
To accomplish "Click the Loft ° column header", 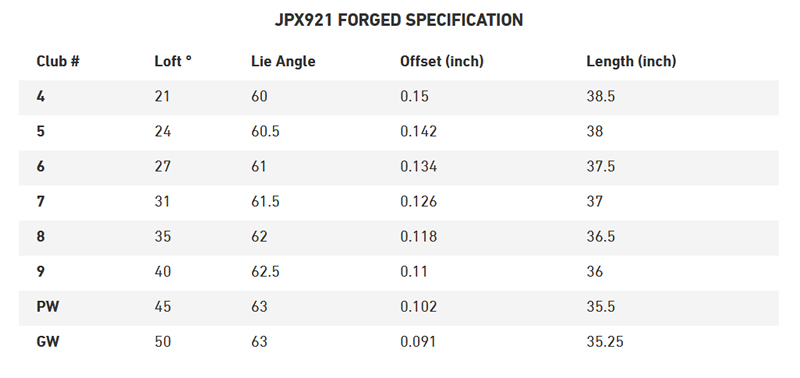I will click(x=173, y=61).
